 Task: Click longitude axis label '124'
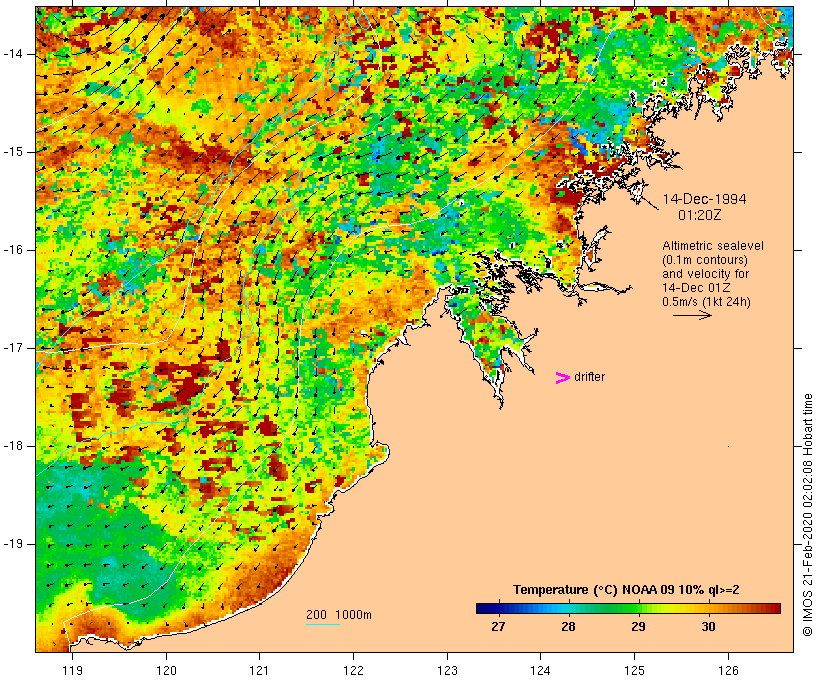(x=541, y=671)
